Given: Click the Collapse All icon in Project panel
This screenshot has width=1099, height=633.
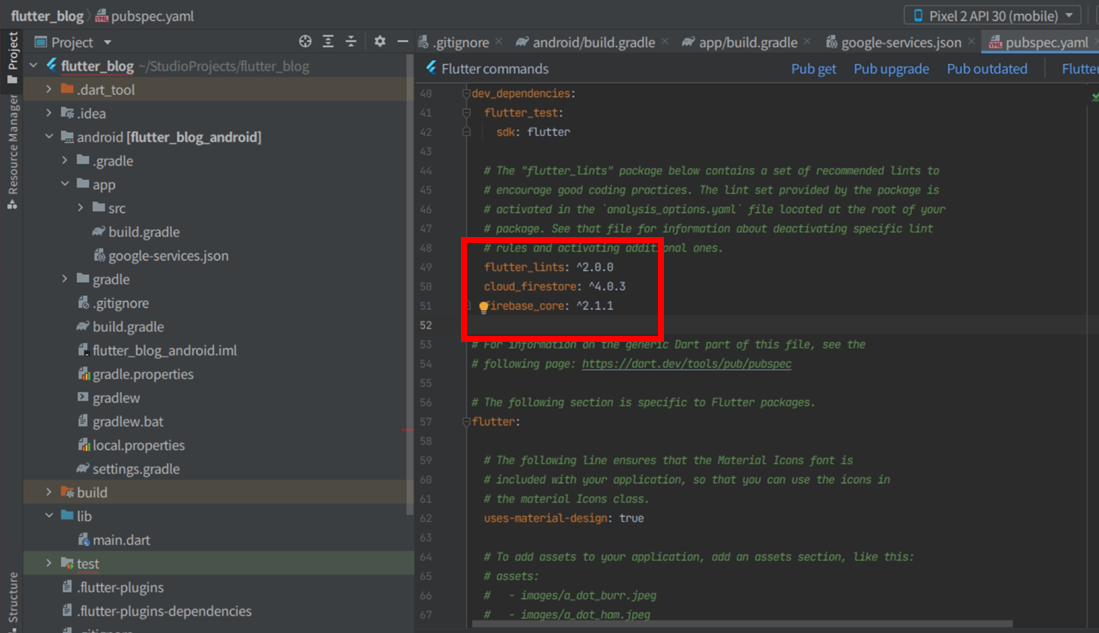Looking at the screenshot, I should (351, 42).
